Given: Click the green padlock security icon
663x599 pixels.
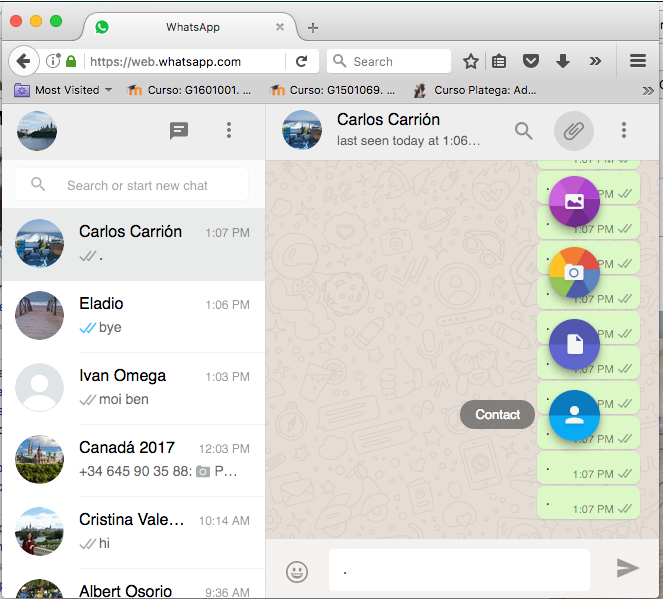Looking at the screenshot, I should (71, 61).
